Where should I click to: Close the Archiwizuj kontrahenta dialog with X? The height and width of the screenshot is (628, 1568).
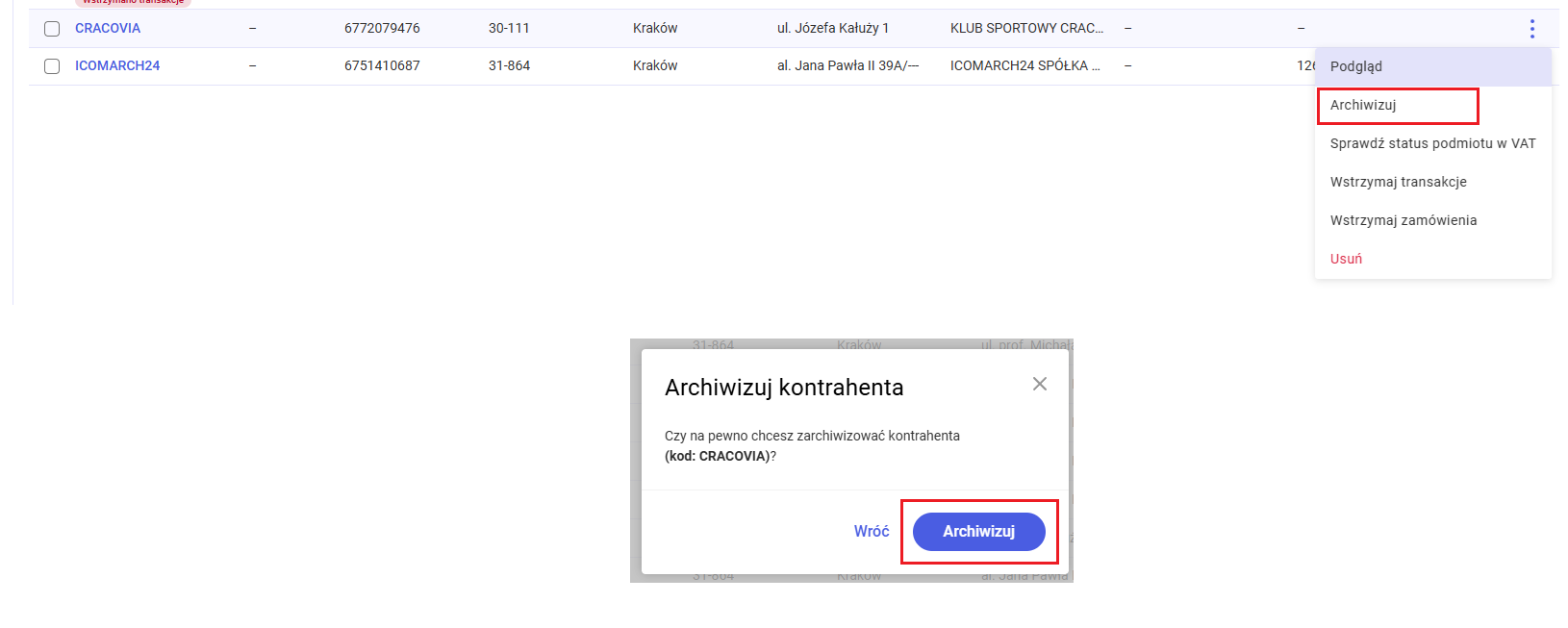pyautogui.click(x=1039, y=384)
